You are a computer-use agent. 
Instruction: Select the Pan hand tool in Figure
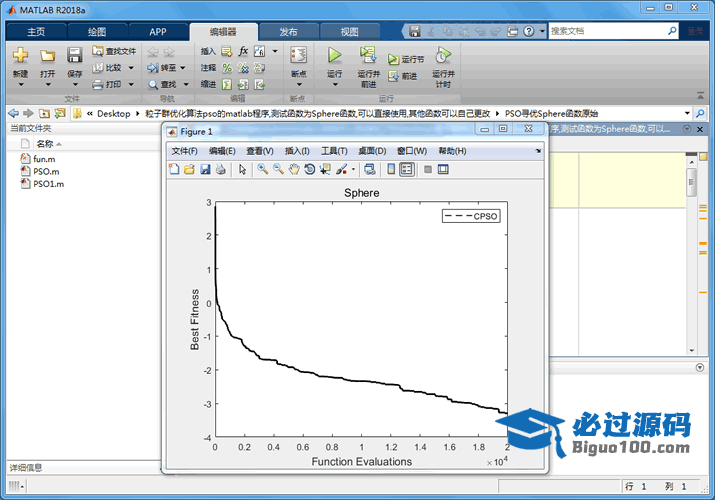294,170
